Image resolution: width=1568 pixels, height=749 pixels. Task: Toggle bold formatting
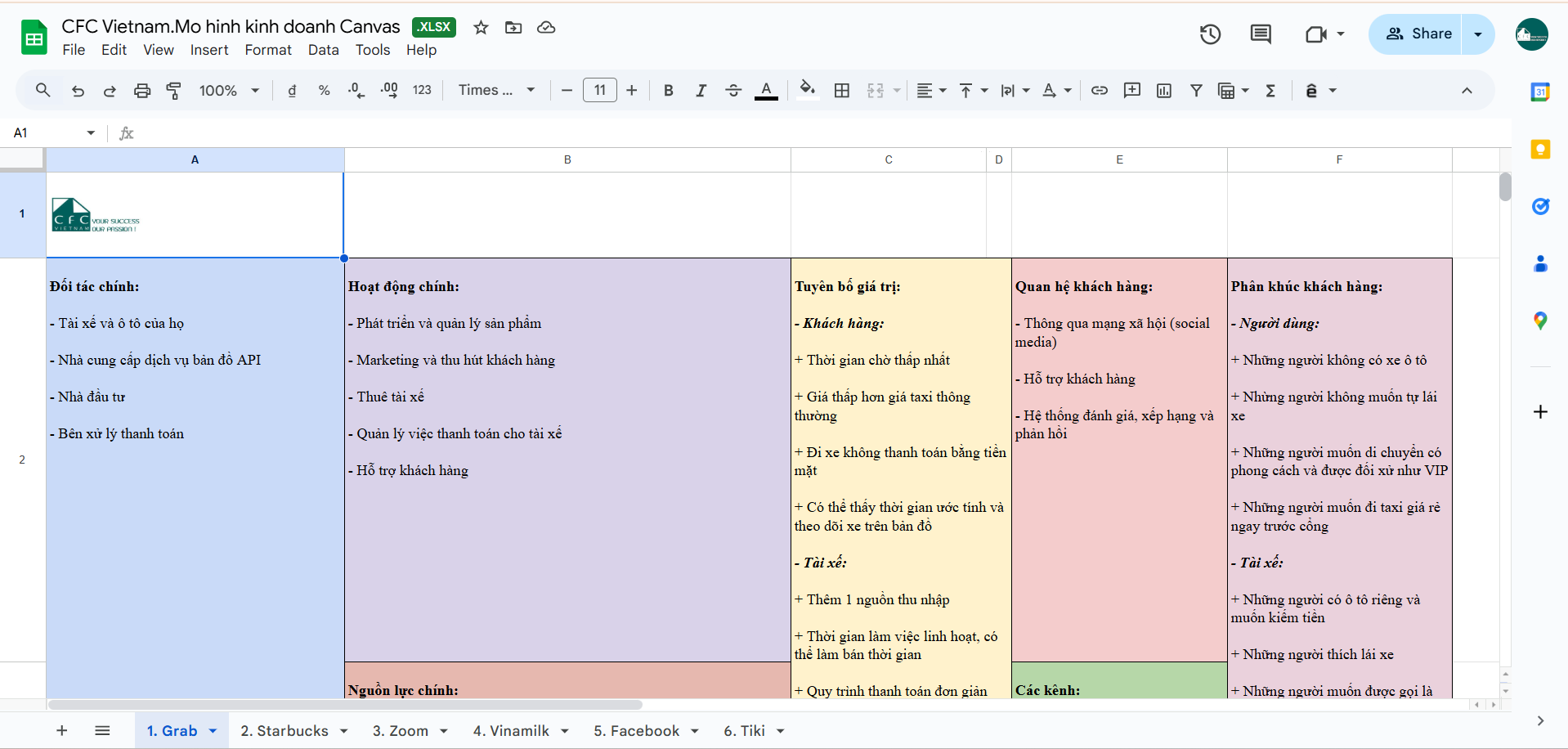(668, 91)
